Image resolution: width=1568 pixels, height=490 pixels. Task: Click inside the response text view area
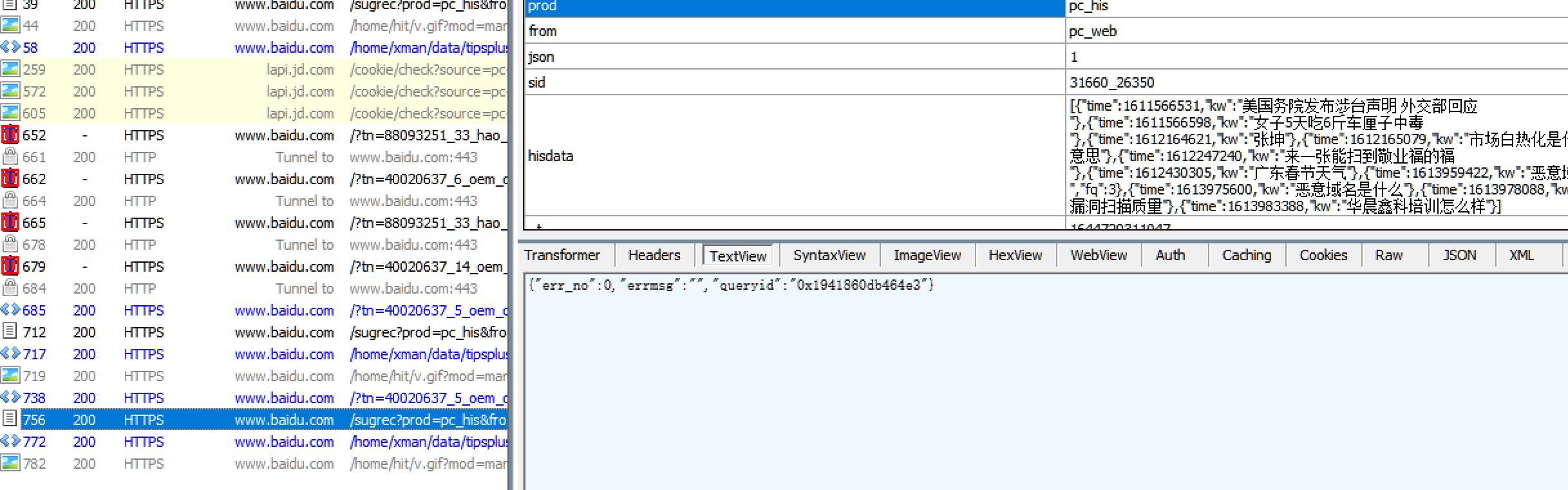1046,381
